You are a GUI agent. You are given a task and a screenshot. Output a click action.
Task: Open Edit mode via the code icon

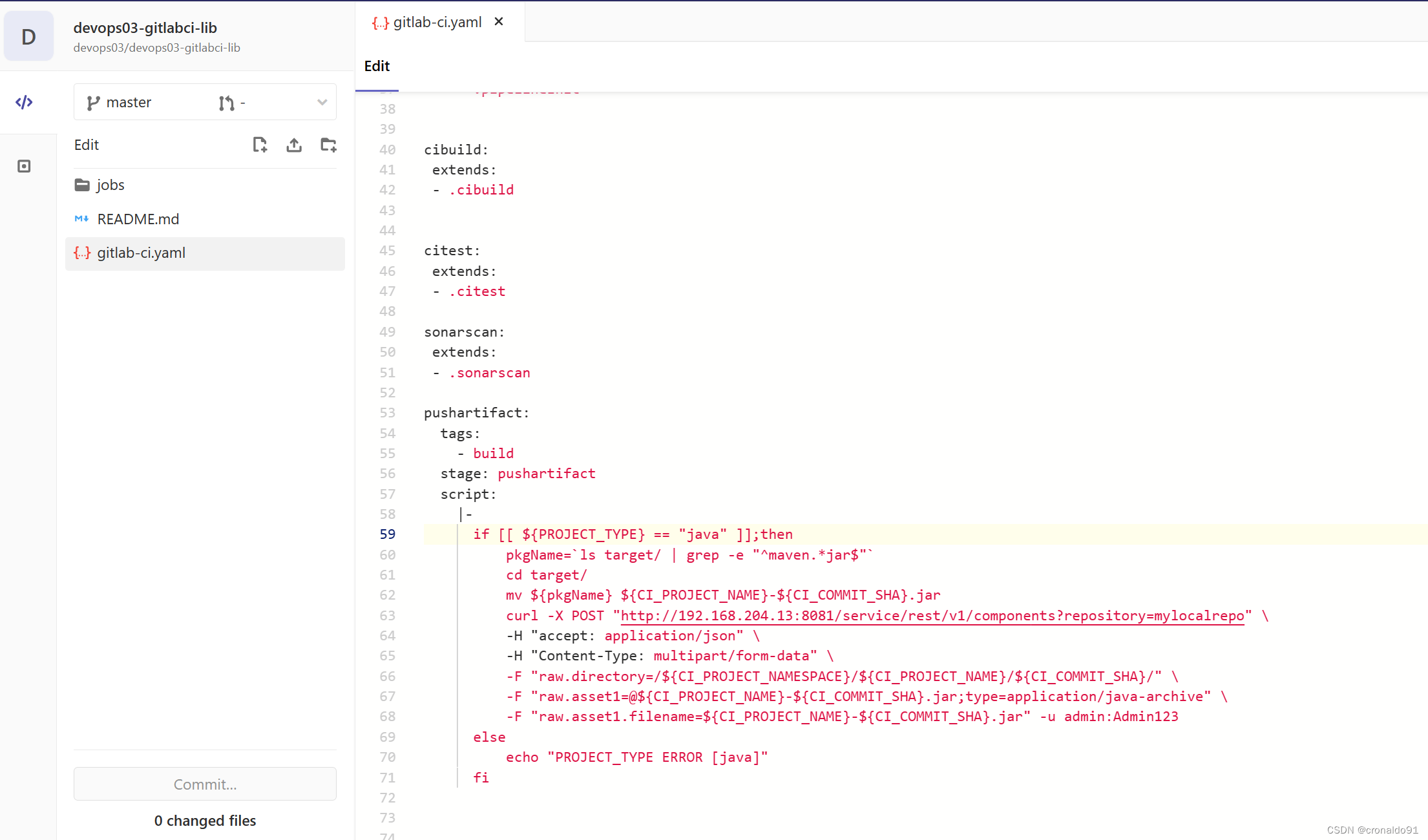(24, 102)
